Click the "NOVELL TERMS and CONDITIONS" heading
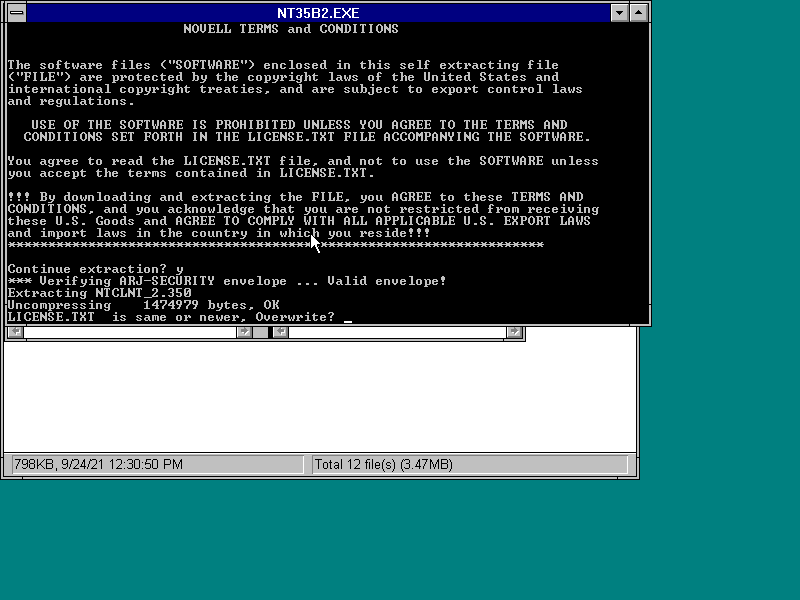 pyautogui.click(x=291, y=29)
